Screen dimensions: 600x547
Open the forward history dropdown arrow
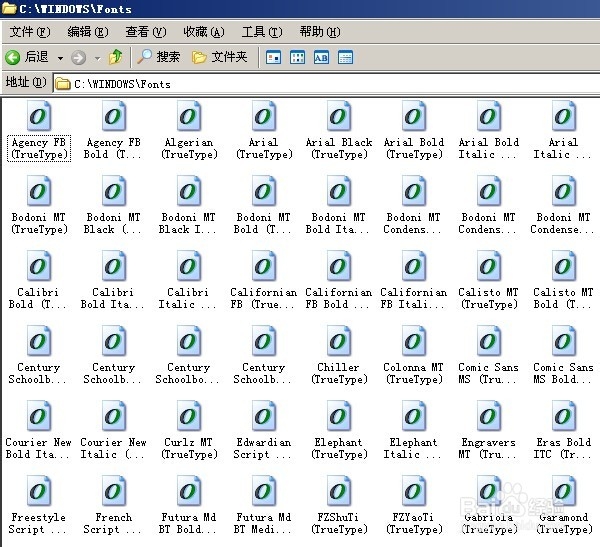[98, 58]
